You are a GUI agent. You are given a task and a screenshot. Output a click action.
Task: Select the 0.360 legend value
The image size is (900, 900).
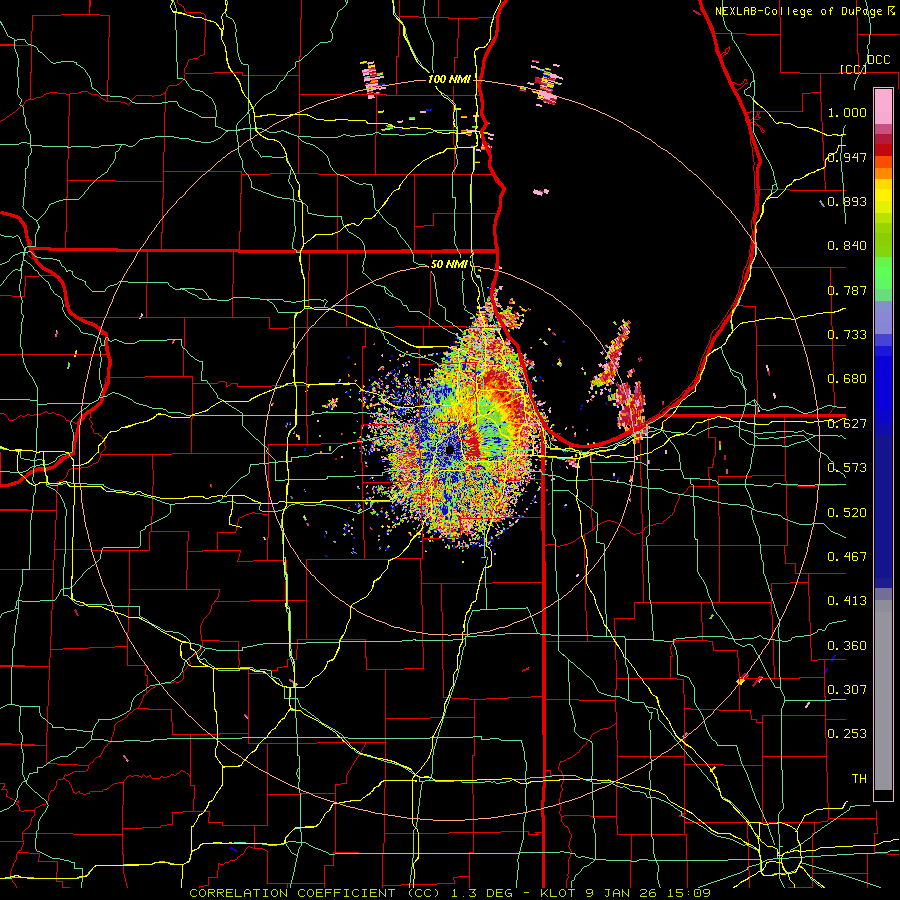tap(847, 646)
